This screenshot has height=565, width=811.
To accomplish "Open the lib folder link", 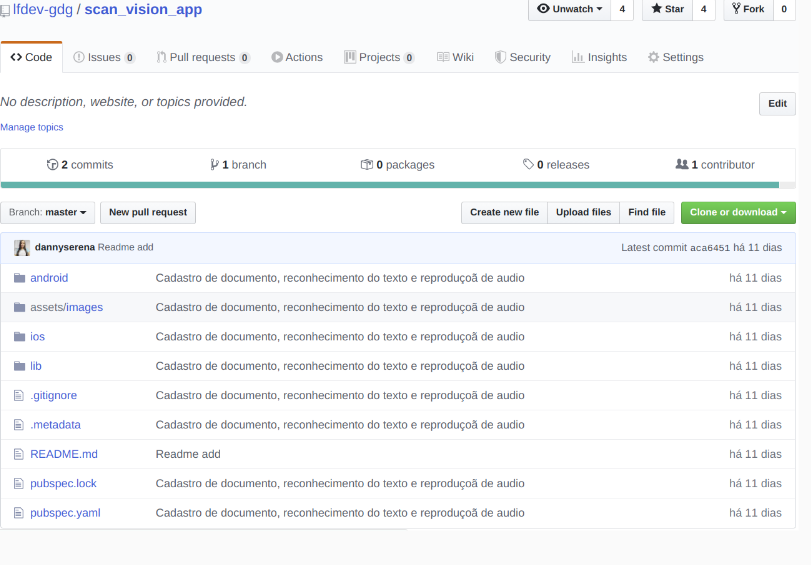I will tap(36, 366).
